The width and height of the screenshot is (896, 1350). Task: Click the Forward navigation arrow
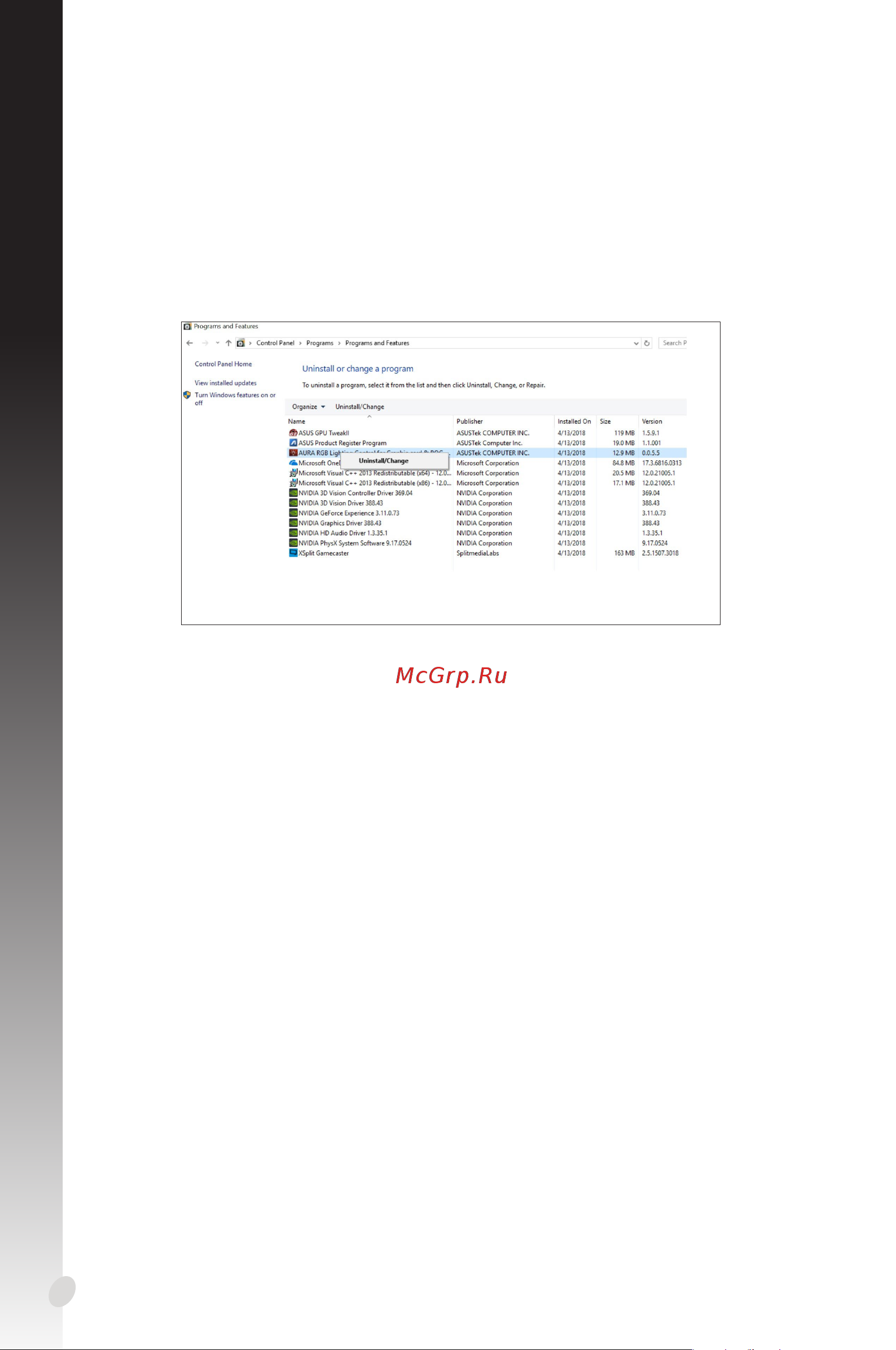coord(205,344)
